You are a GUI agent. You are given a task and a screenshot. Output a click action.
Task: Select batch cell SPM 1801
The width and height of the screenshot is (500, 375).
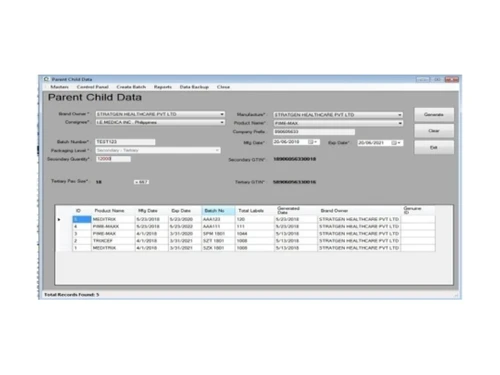[218, 234]
